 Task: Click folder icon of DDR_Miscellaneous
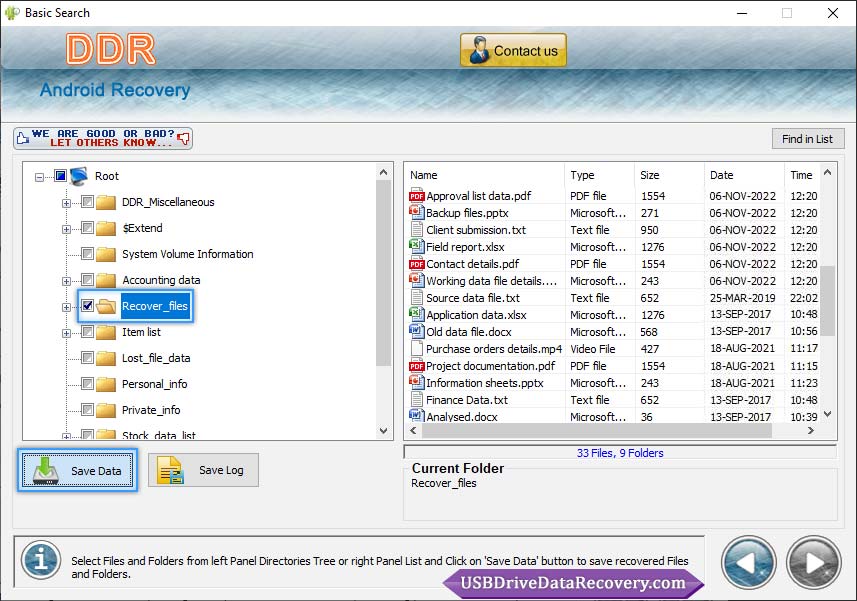[x=106, y=202]
